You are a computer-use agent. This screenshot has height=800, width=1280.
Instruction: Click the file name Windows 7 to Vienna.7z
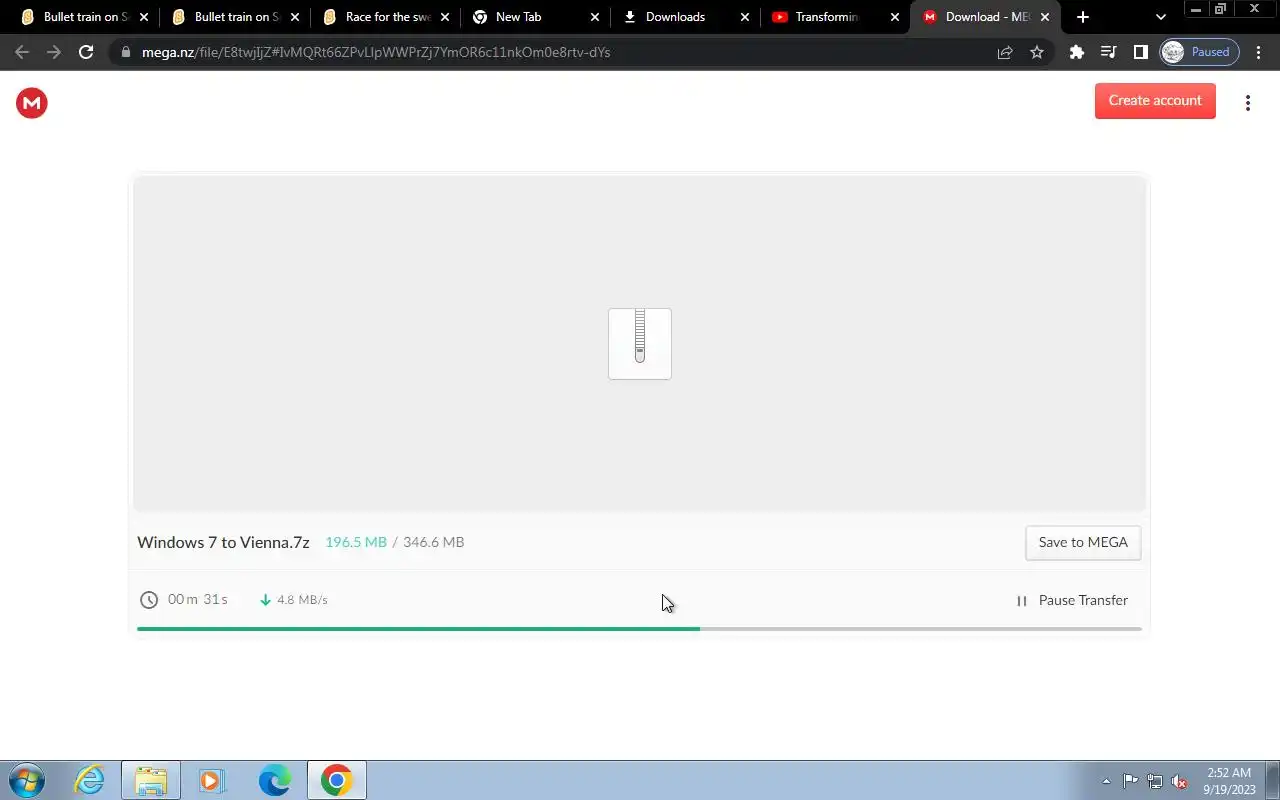click(223, 543)
